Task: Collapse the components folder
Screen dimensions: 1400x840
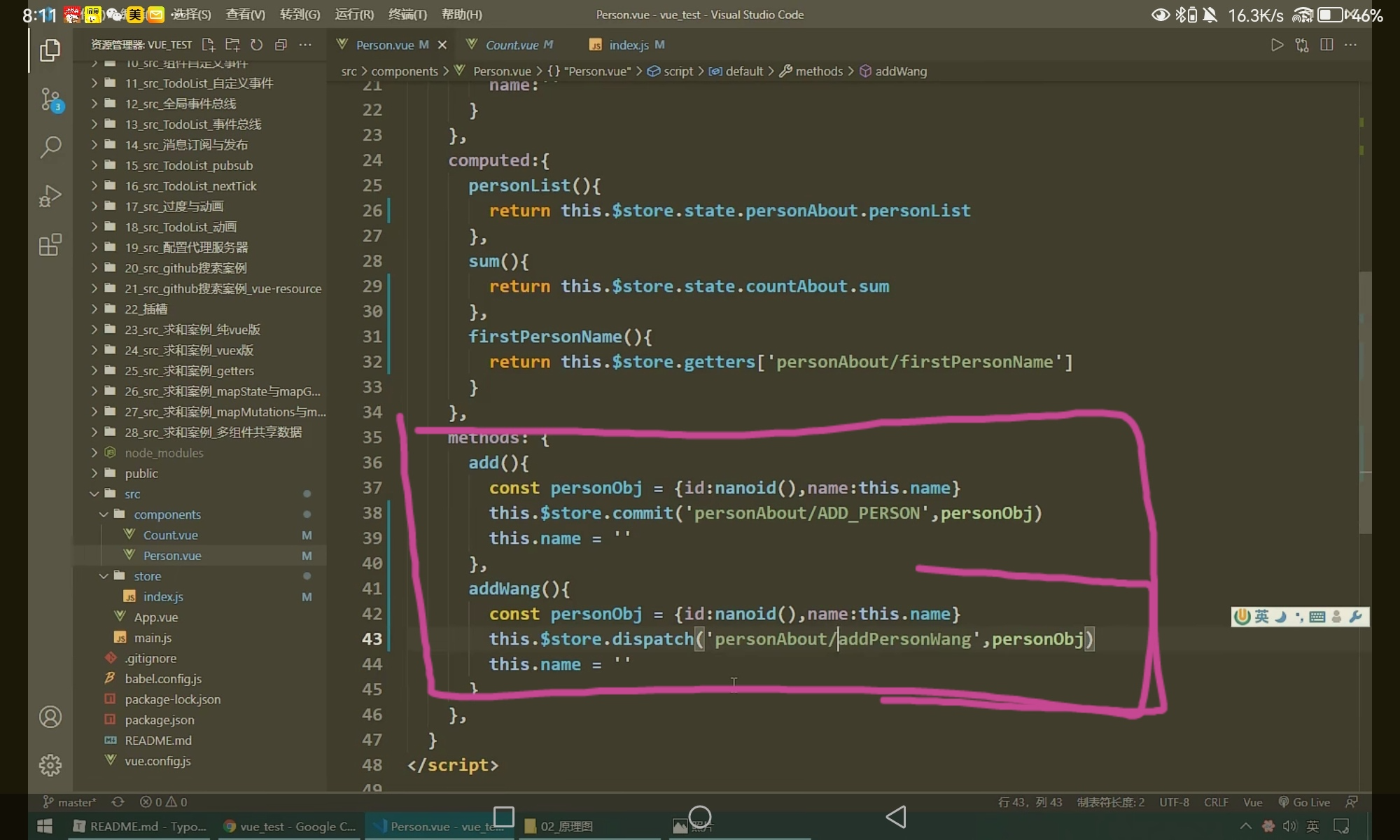Action: pos(167,514)
